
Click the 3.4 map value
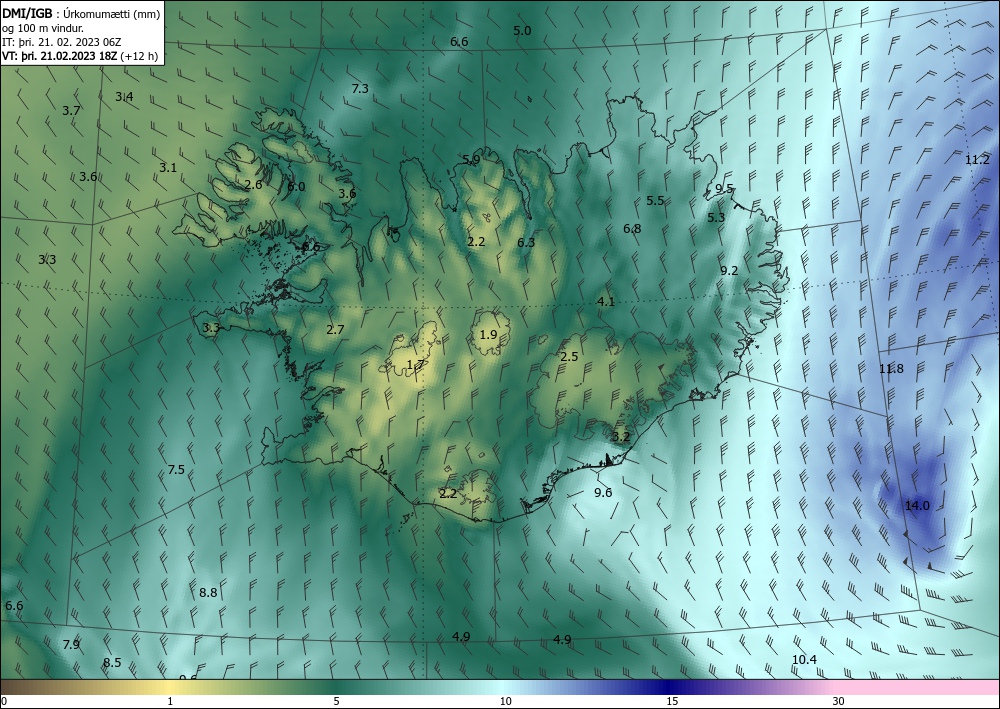124,97
